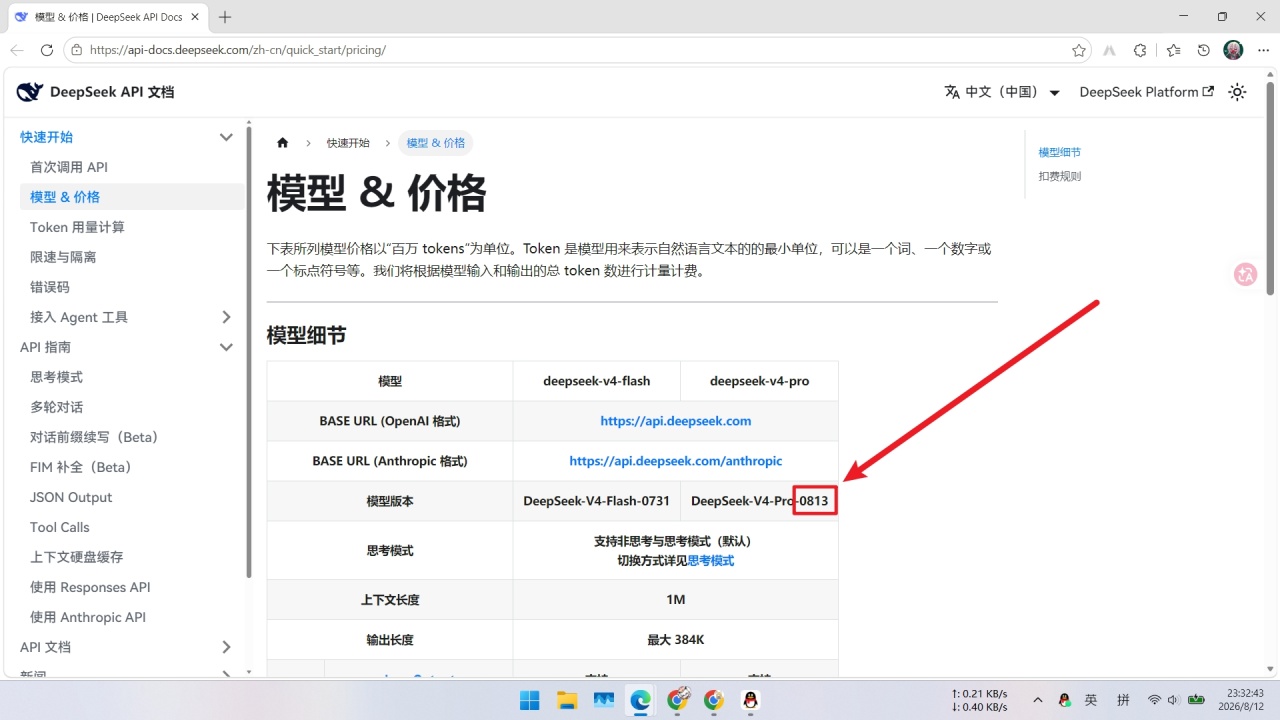The height and width of the screenshot is (720, 1280).
Task: Close the 模型 & 价格 browser tab
Action: 194,17
